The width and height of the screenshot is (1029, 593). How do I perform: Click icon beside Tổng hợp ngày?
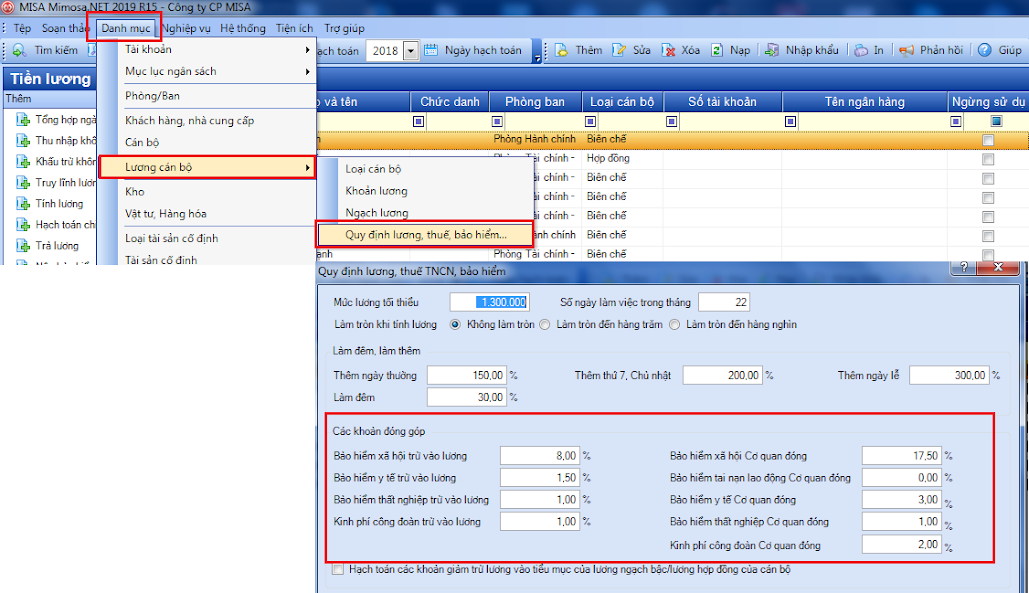pyautogui.click(x=23, y=119)
